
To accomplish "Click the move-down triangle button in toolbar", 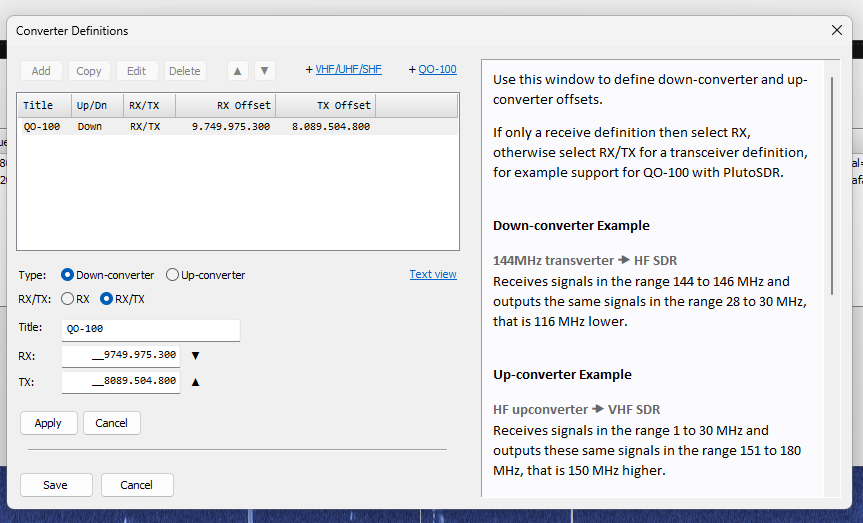I will [265, 70].
